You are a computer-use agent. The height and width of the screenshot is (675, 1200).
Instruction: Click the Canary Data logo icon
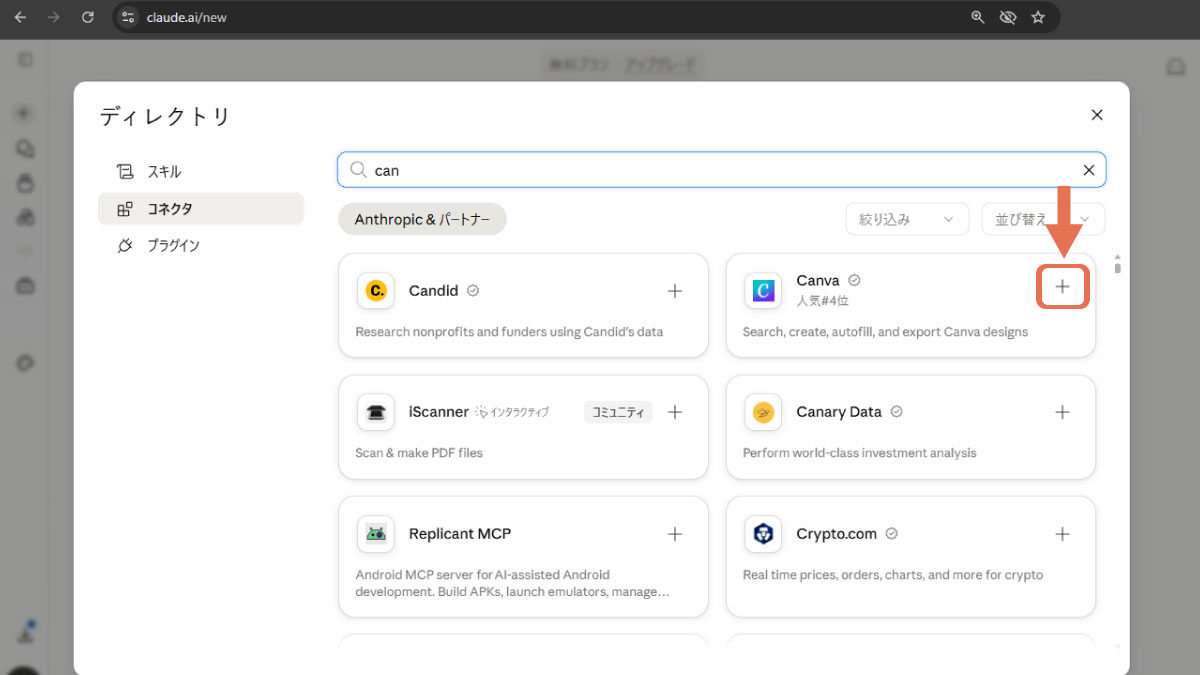tap(763, 412)
